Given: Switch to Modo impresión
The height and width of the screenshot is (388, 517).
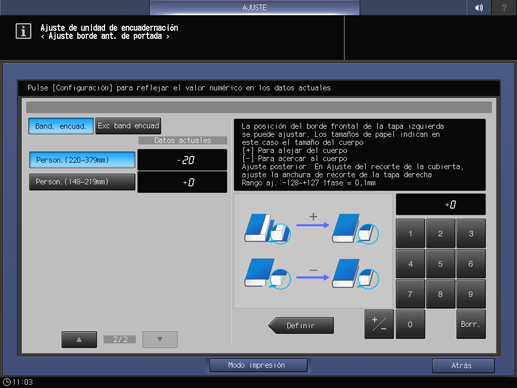Looking at the screenshot, I should [258, 365].
